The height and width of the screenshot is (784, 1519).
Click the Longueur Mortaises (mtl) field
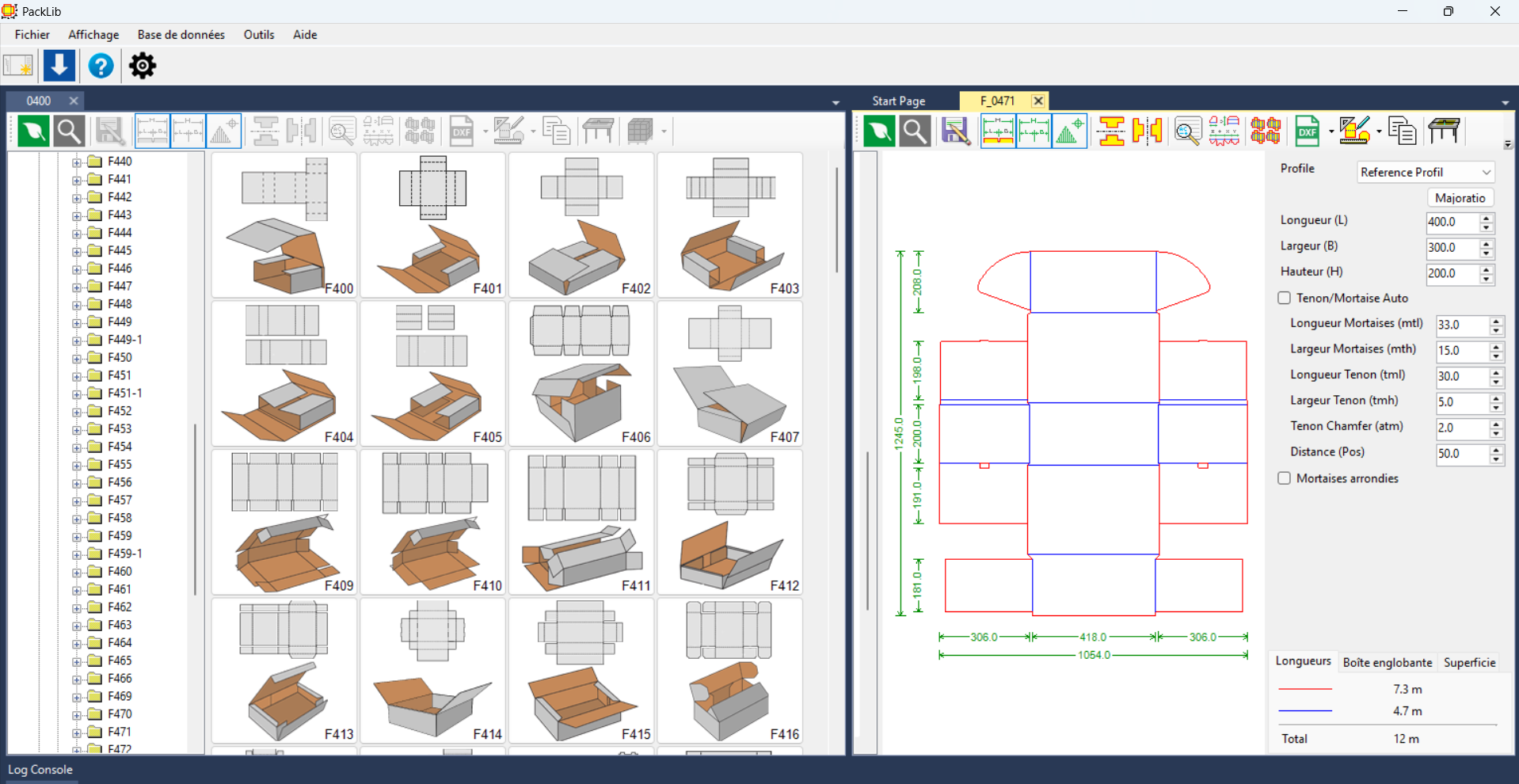(x=1462, y=325)
